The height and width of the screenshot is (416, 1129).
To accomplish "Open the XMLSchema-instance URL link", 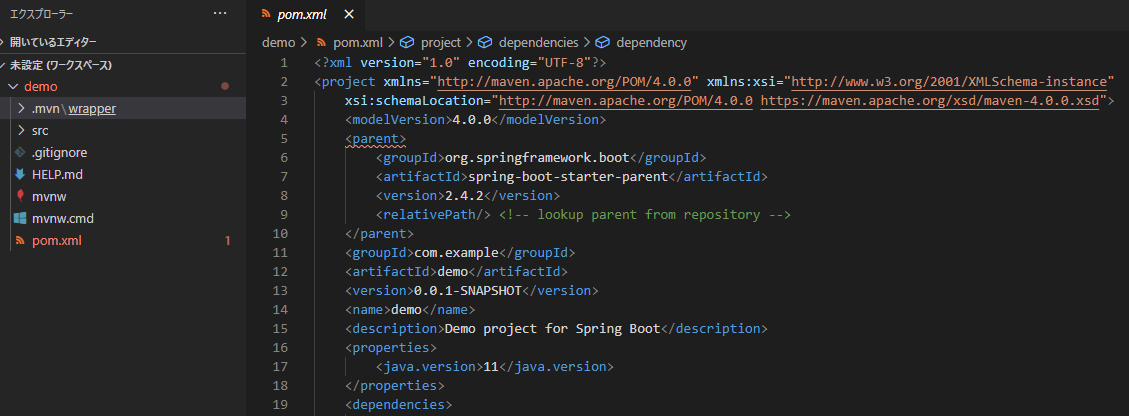I will [953, 82].
